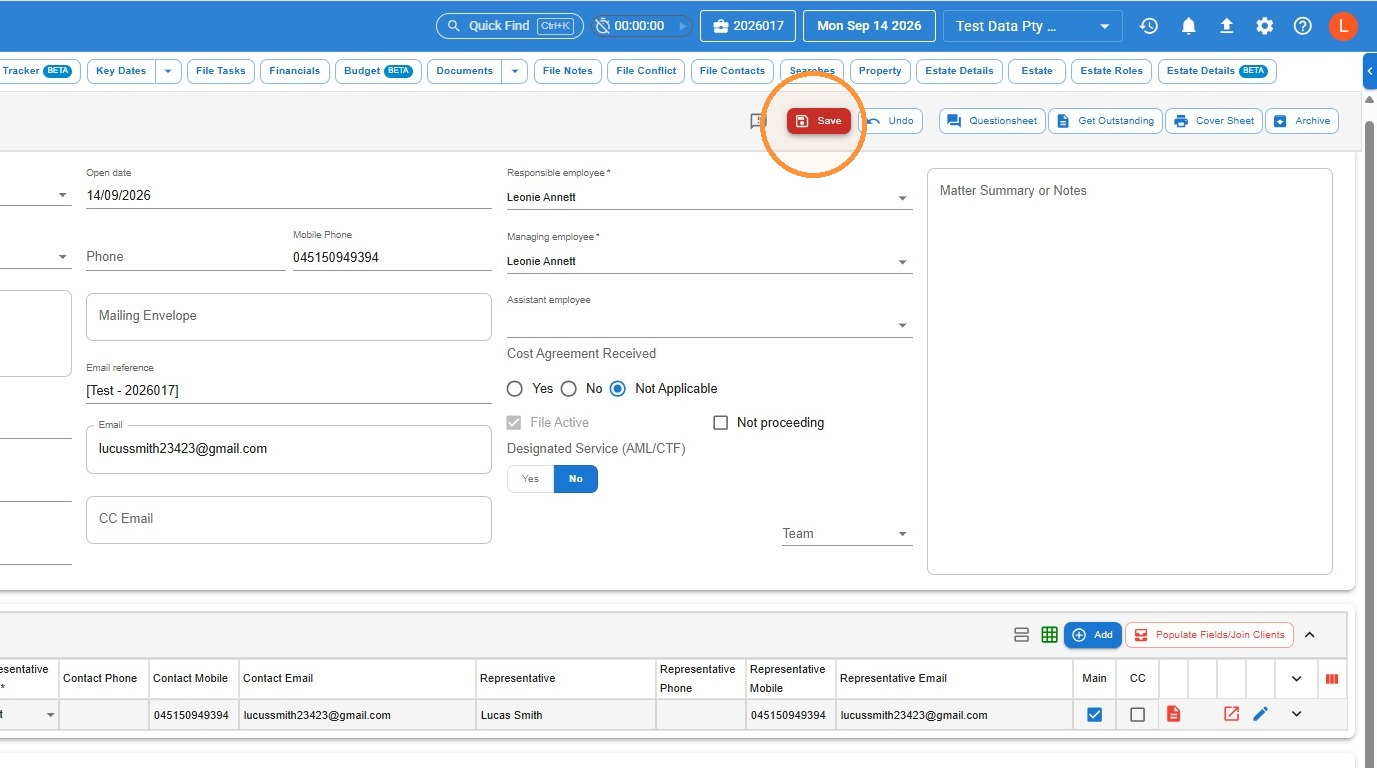Open the Estate Roles tab

pos(1112,71)
